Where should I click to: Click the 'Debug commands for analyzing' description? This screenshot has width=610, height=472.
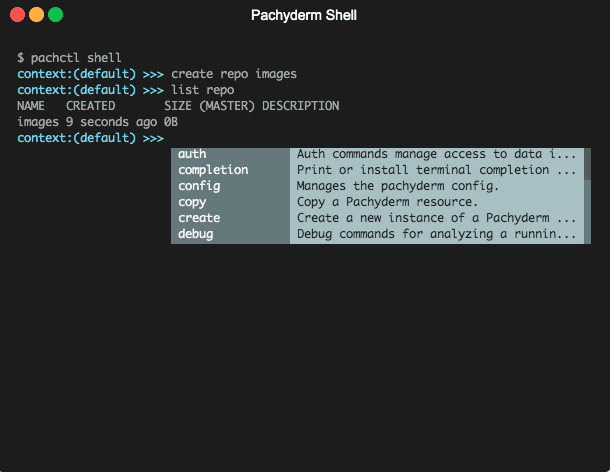436,234
